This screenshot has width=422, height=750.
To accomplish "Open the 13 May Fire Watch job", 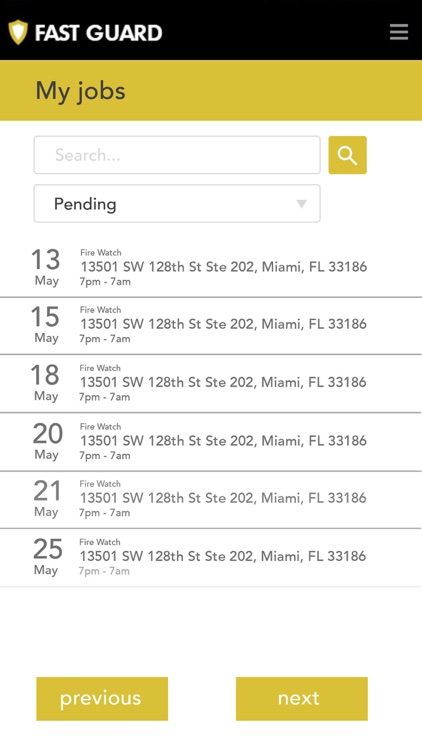I will tap(211, 268).
